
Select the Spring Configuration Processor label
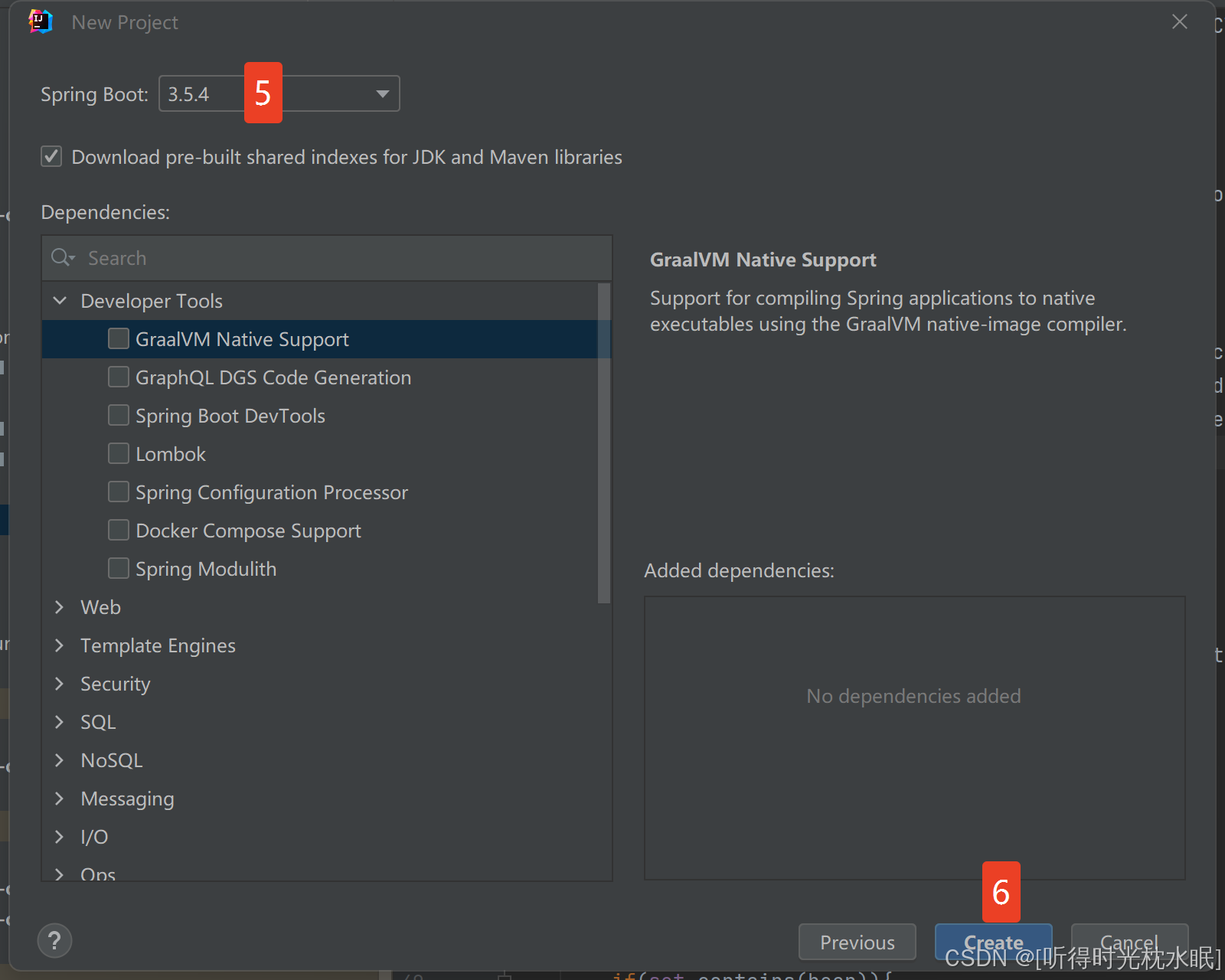point(272,492)
